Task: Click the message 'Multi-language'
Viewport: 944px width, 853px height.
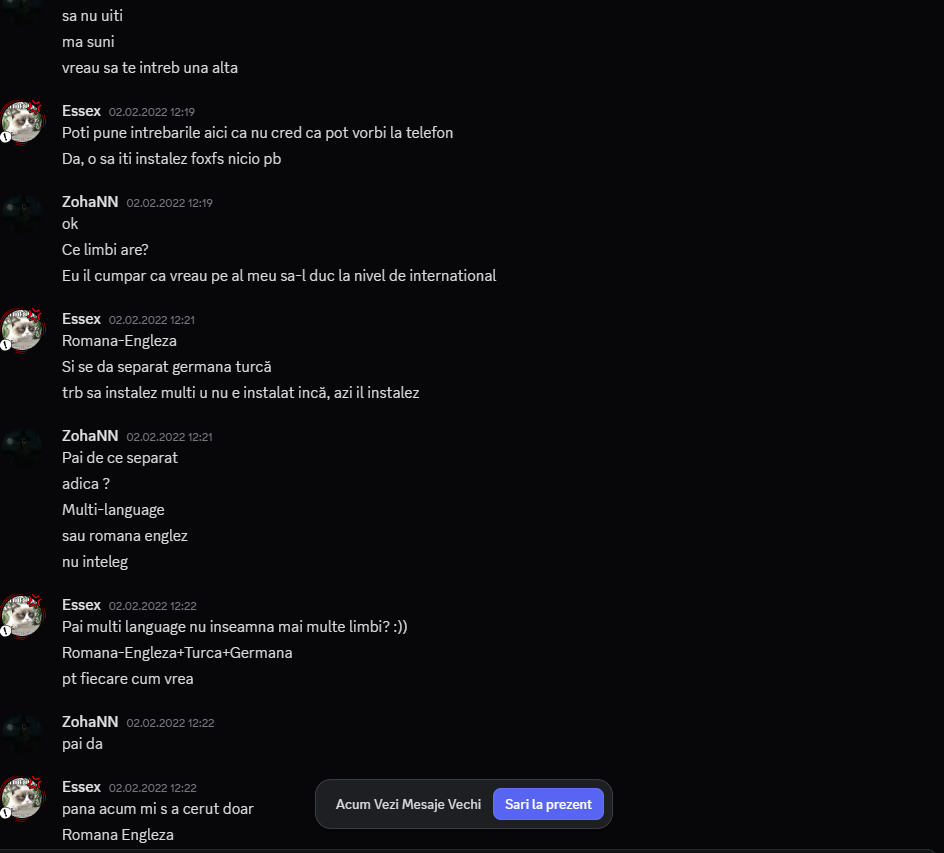Action: coord(113,510)
